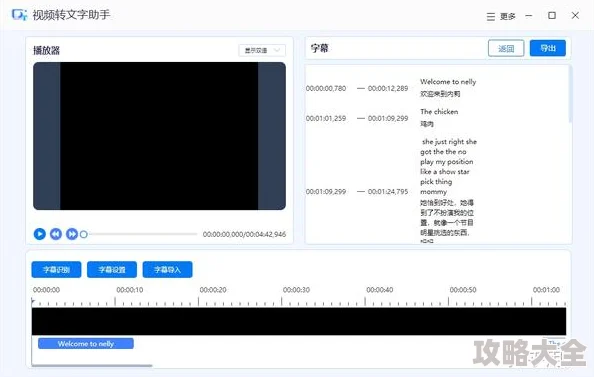594x377 pixels.
Task: Open the display mode dropdown in player panel
Action: pos(262,50)
